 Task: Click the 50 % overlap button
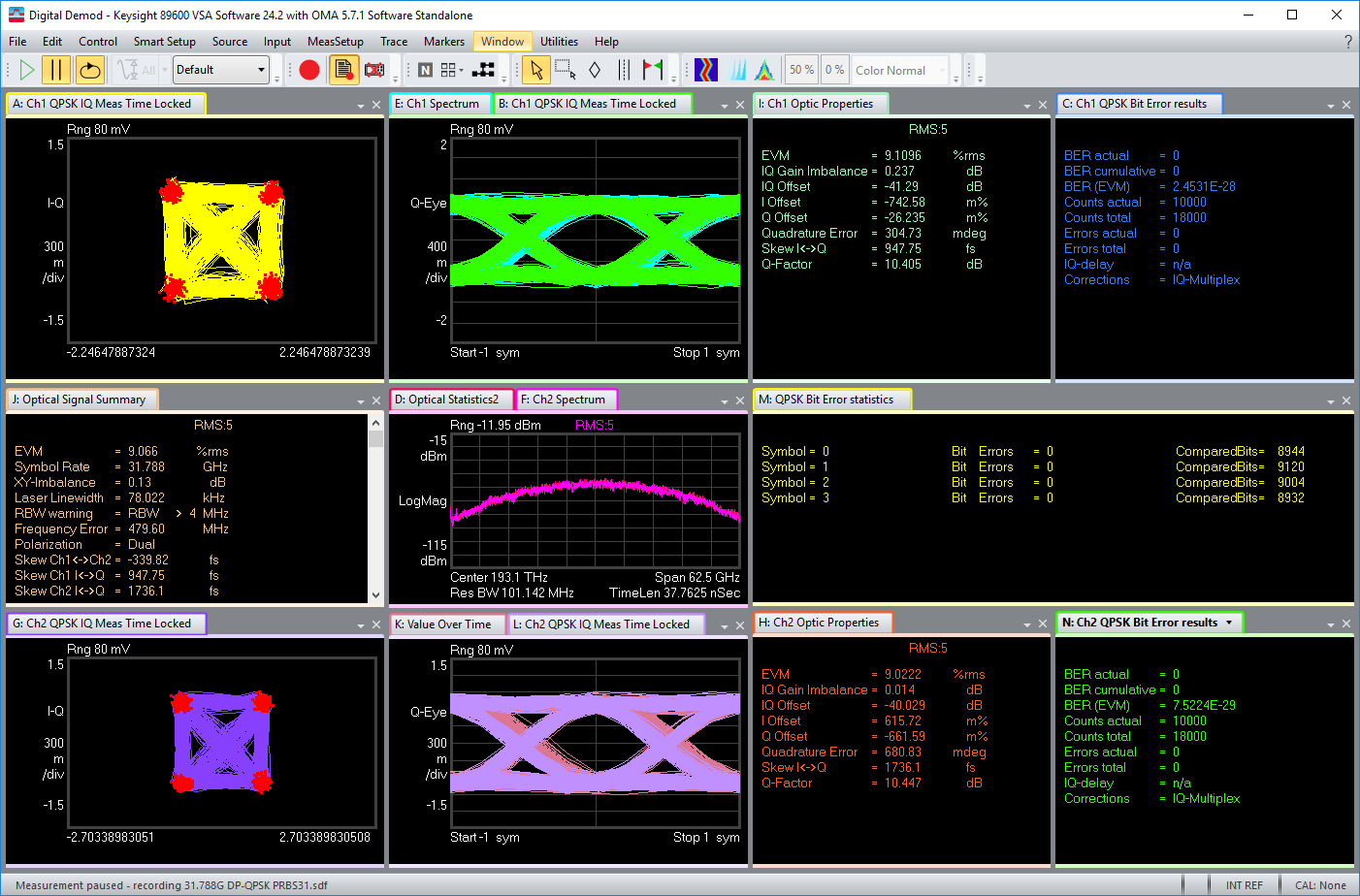coord(801,70)
